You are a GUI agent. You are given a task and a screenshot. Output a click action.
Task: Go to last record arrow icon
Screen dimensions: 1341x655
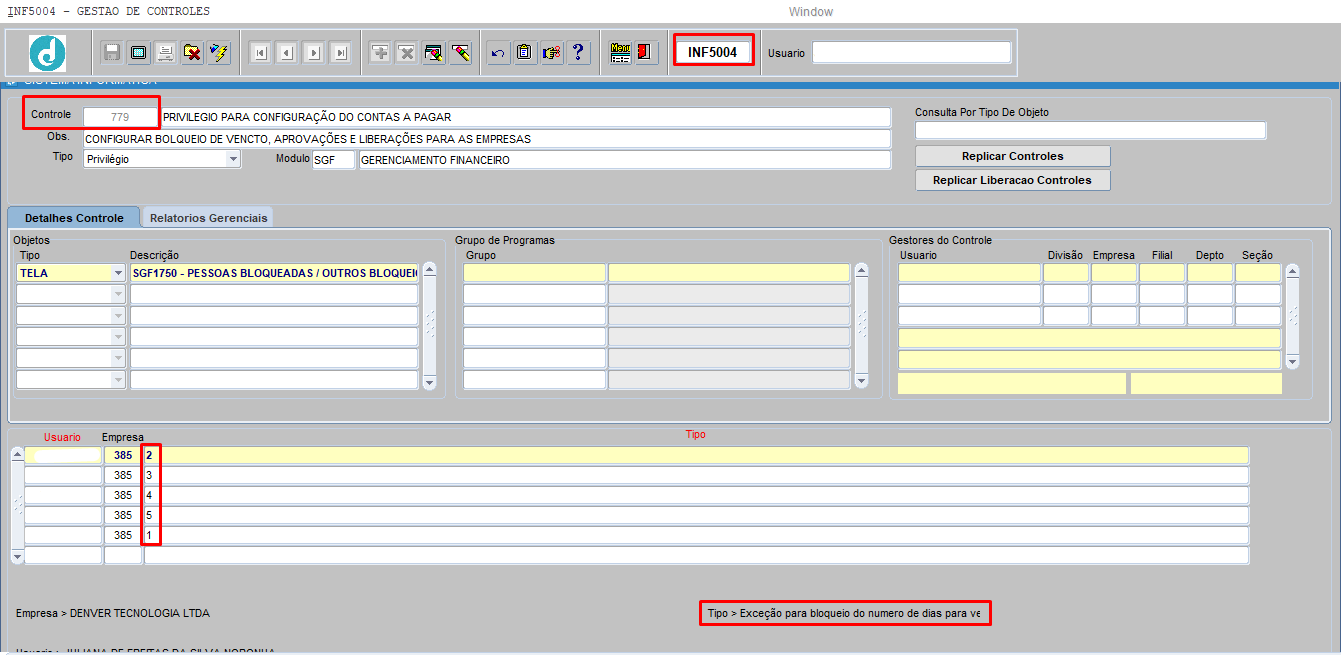click(x=340, y=53)
